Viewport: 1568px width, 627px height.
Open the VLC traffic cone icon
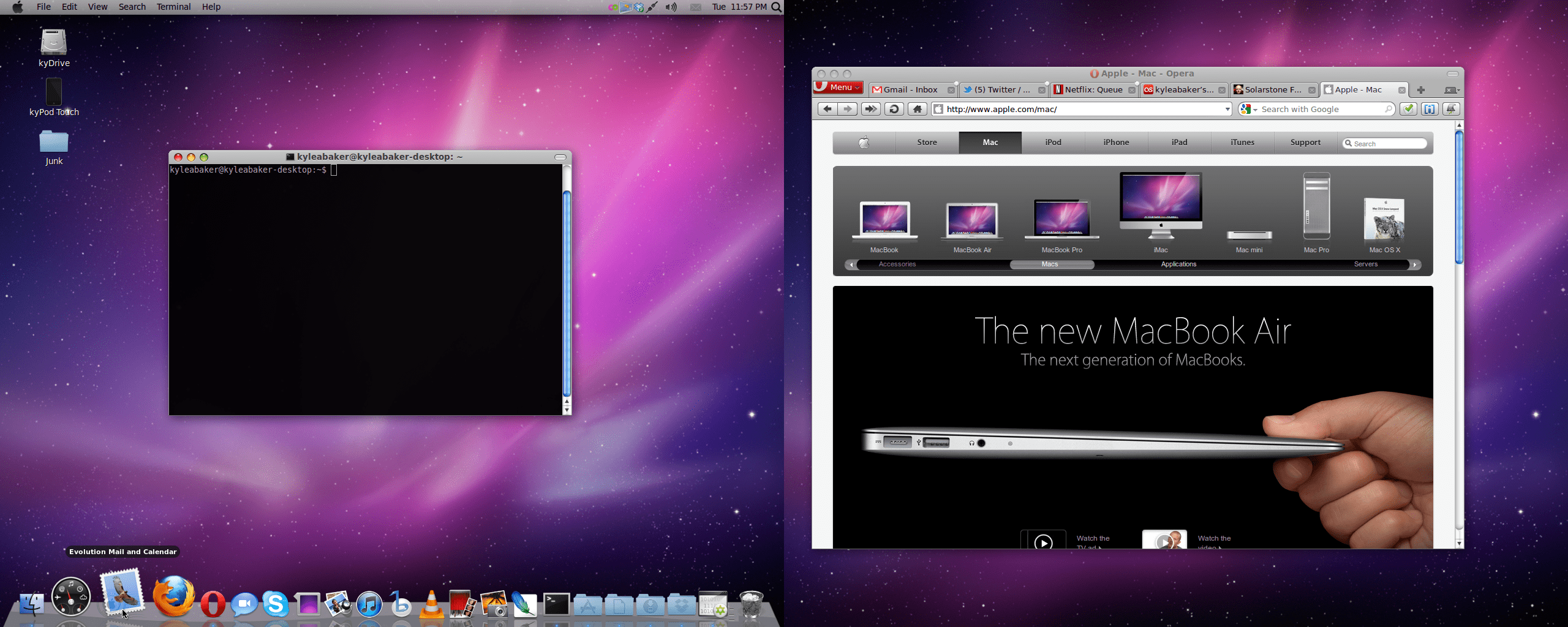coord(432,604)
